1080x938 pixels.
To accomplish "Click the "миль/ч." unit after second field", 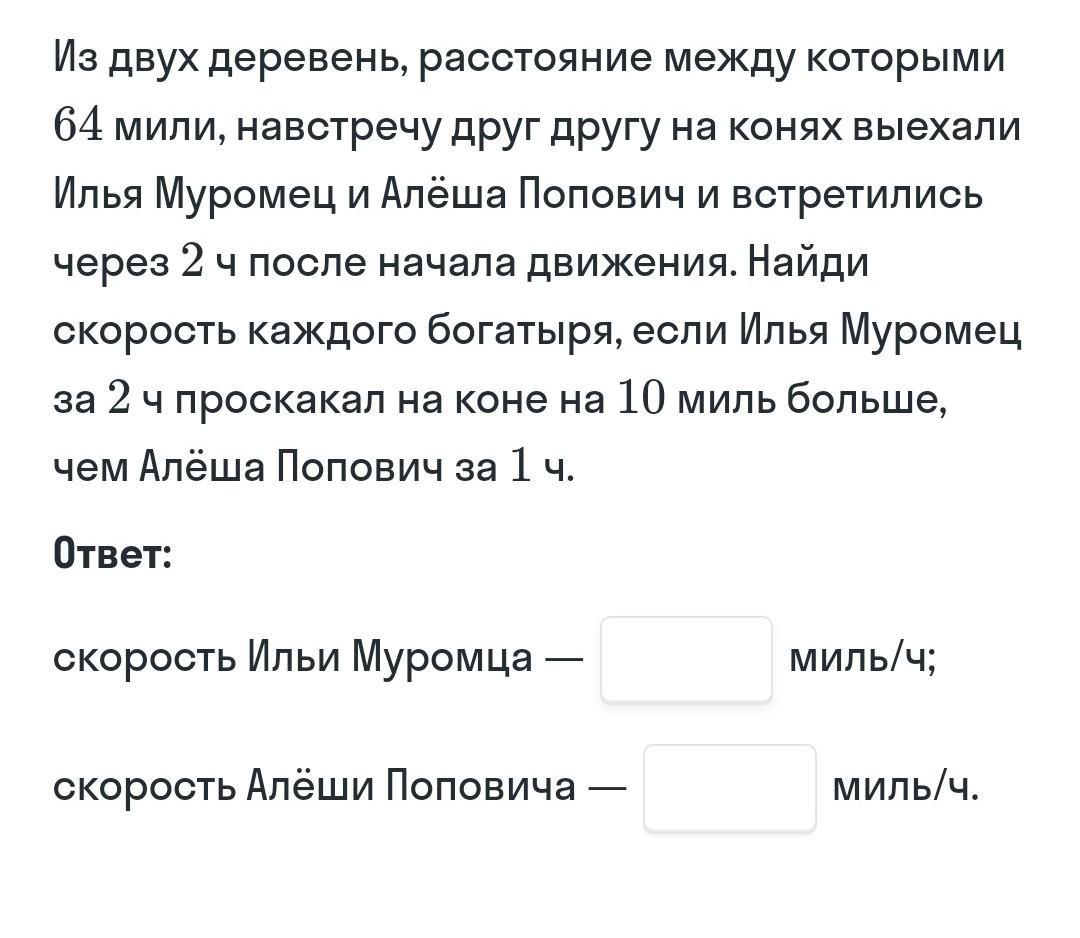I will tap(905, 787).
